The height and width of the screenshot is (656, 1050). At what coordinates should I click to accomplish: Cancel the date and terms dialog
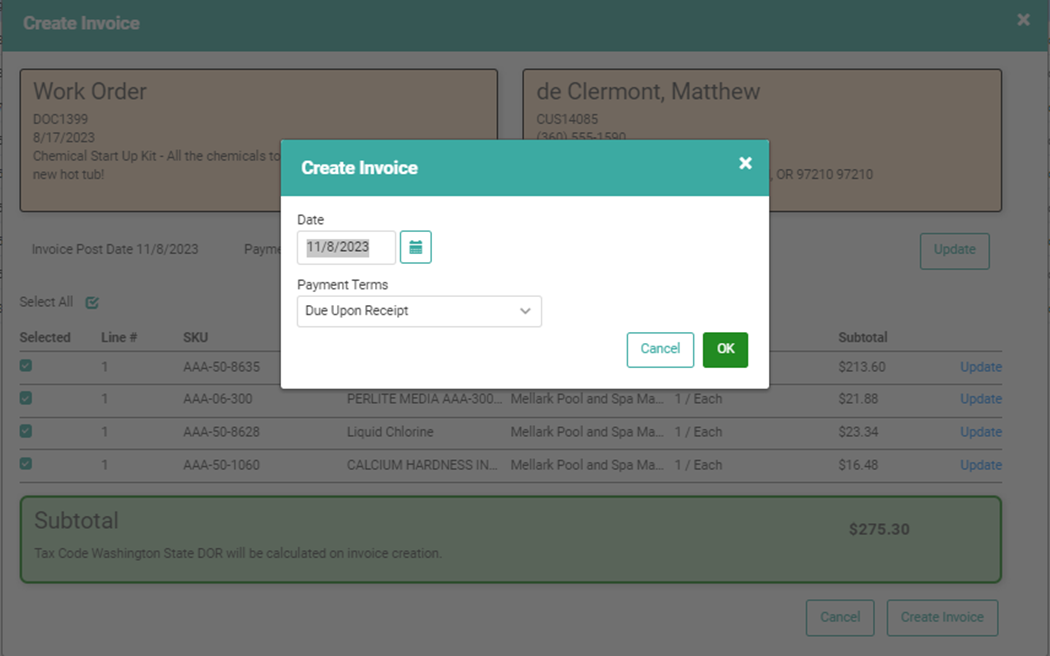click(660, 349)
